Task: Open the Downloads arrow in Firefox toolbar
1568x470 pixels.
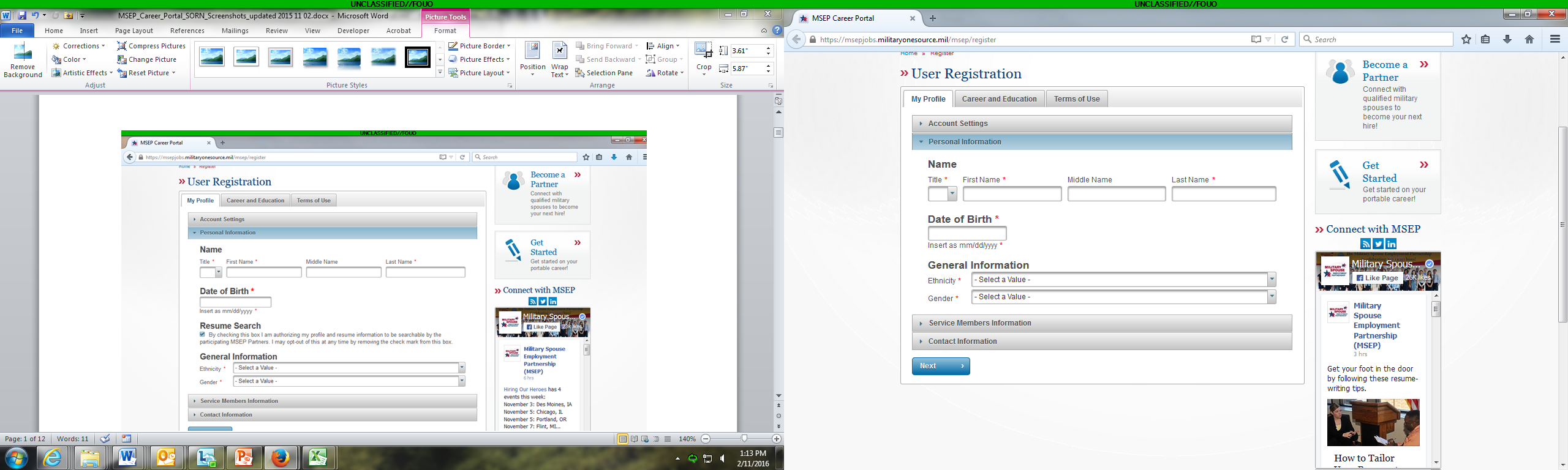Action: coord(1507,39)
